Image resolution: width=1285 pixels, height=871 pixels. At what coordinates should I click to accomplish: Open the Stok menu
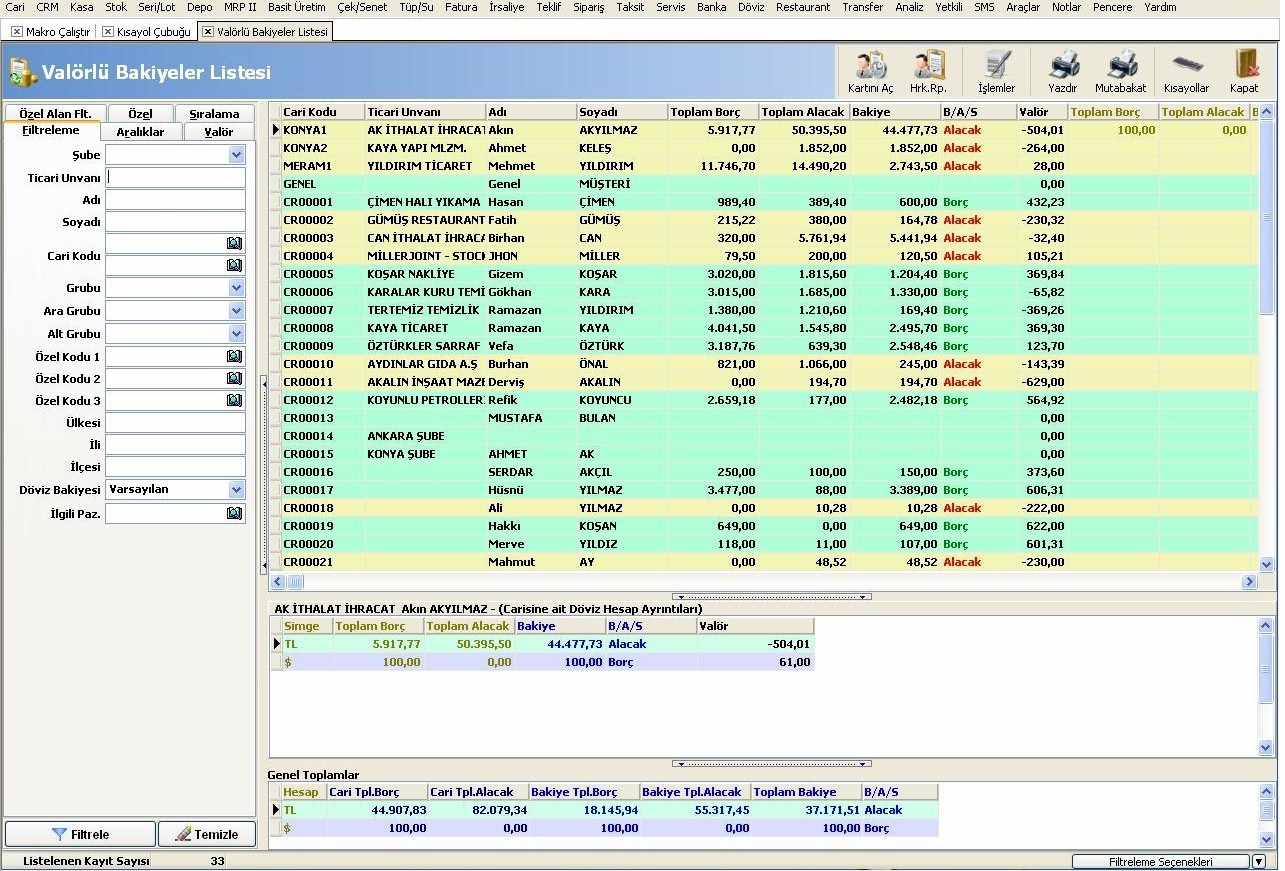click(x=116, y=7)
